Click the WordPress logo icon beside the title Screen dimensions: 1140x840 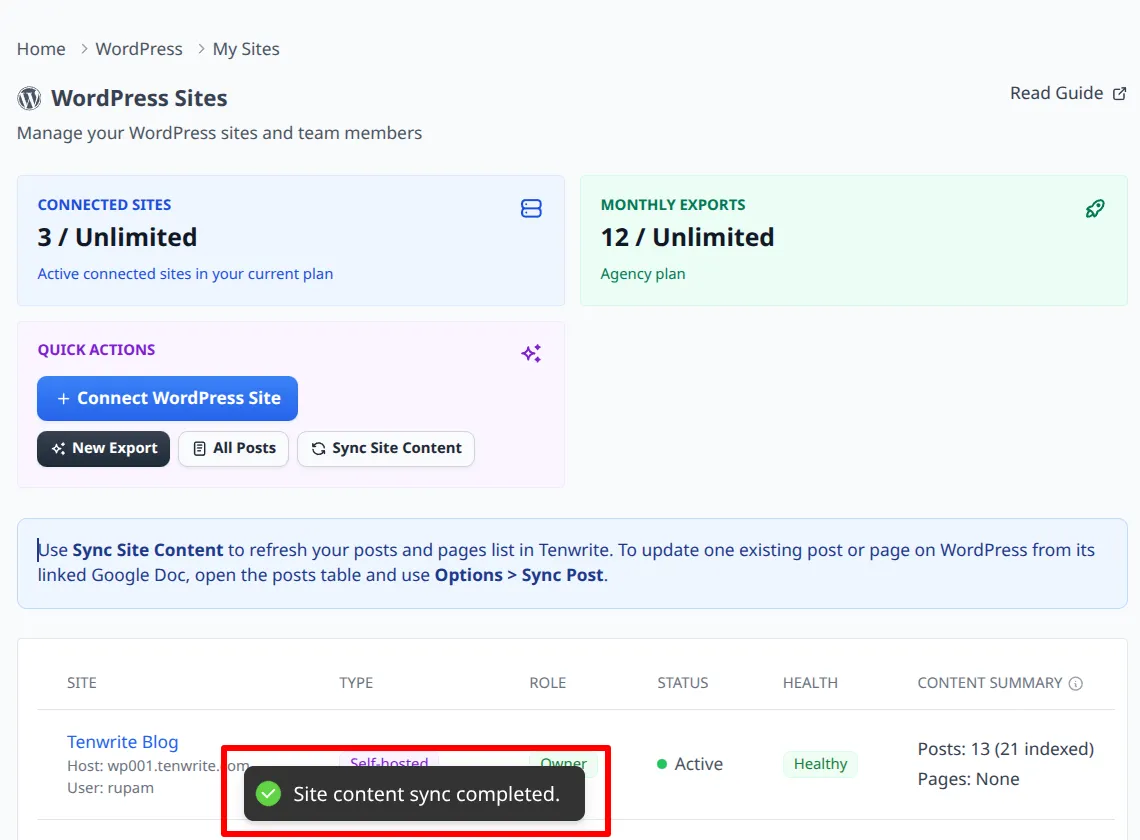[x=29, y=98]
